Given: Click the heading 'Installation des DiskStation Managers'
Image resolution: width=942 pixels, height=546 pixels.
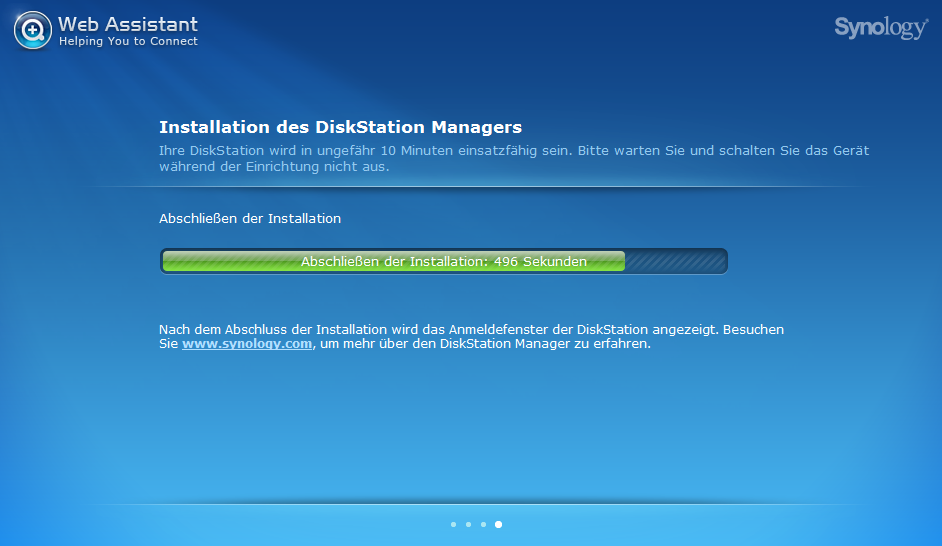Looking at the screenshot, I should pyautogui.click(x=341, y=127).
